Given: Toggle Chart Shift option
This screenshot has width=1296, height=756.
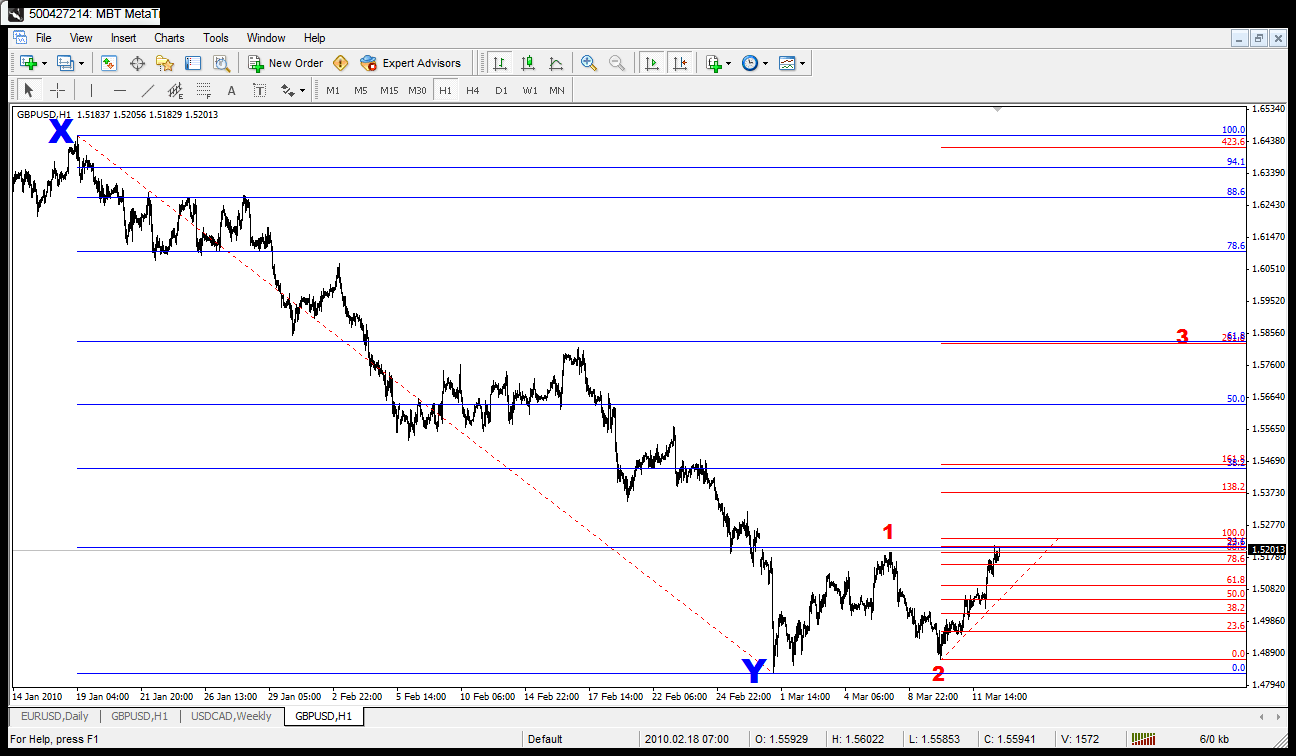Looking at the screenshot, I should (x=681, y=63).
